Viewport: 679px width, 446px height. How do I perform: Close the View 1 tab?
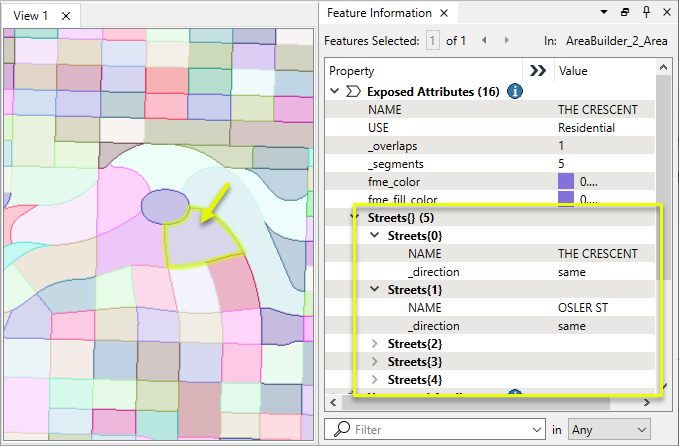pos(65,16)
